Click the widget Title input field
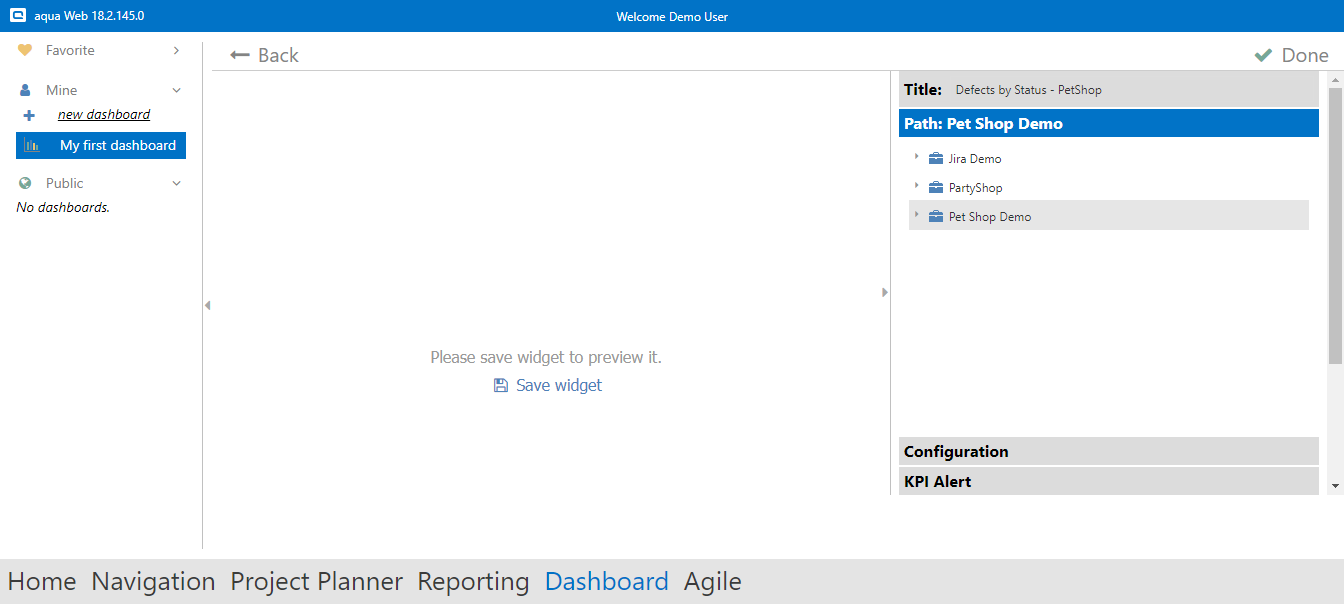 click(1130, 90)
